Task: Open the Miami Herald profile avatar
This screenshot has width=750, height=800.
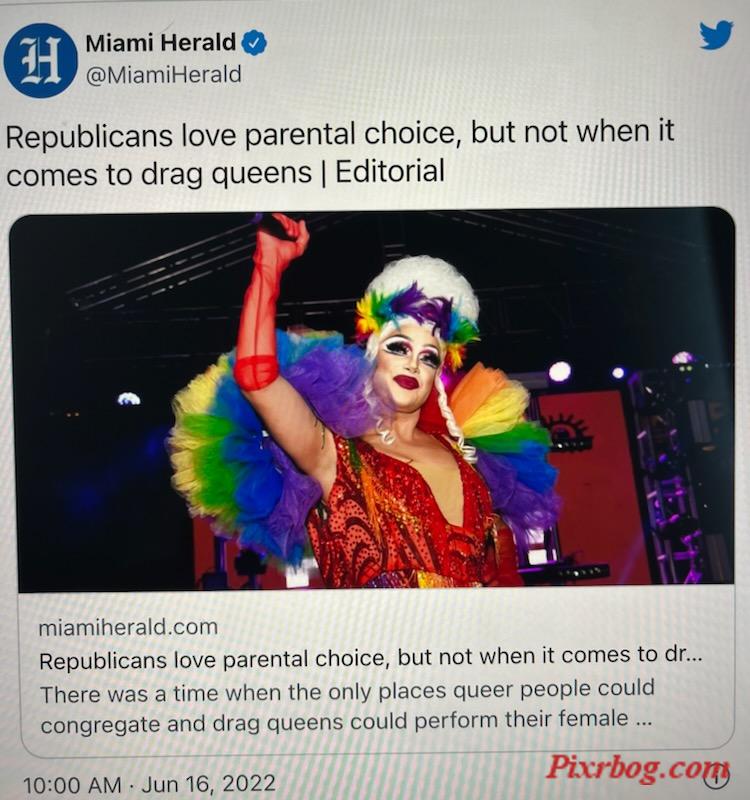Action: pos(40,60)
